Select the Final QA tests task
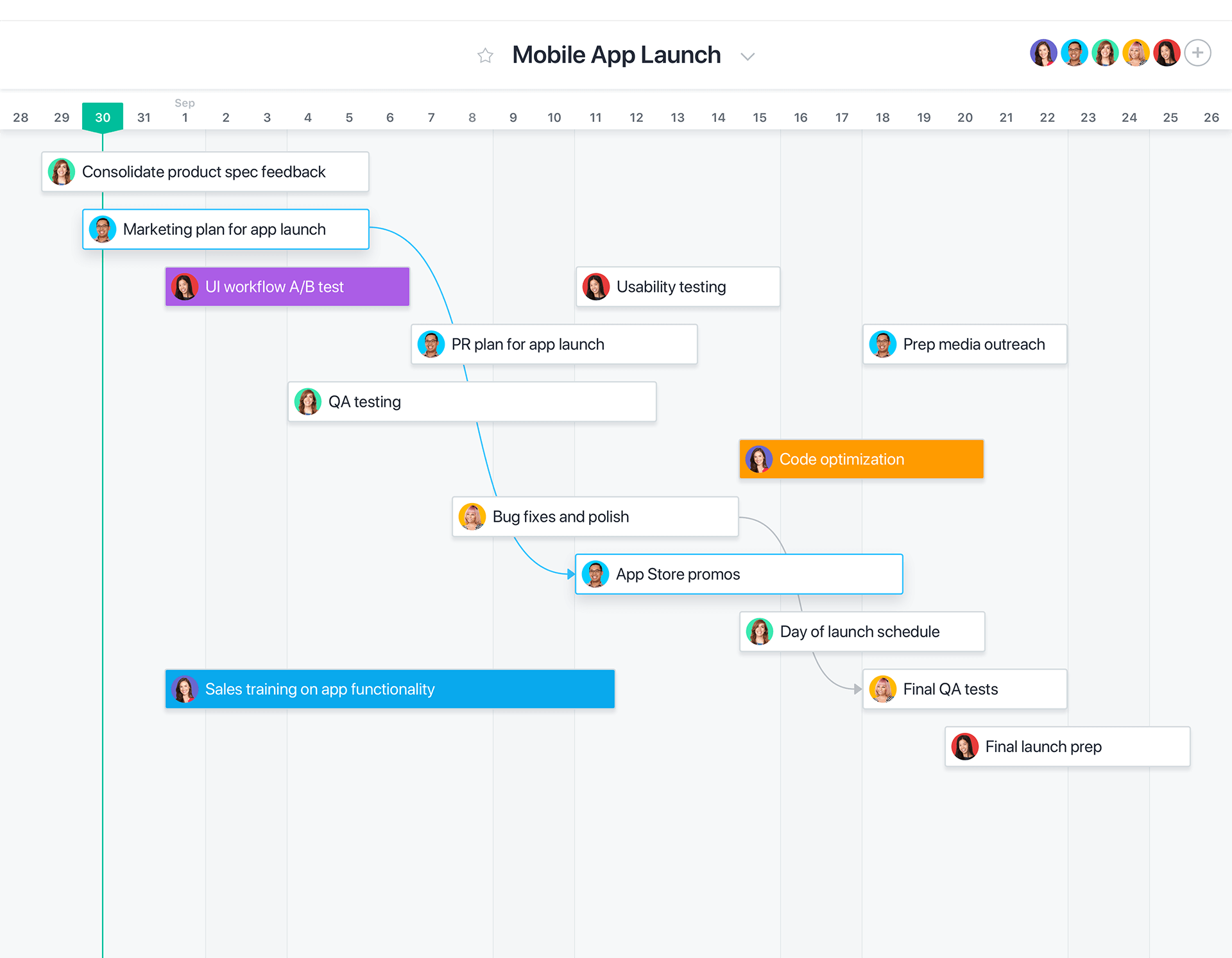Image resolution: width=1232 pixels, height=958 pixels. (x=964, y=689)
